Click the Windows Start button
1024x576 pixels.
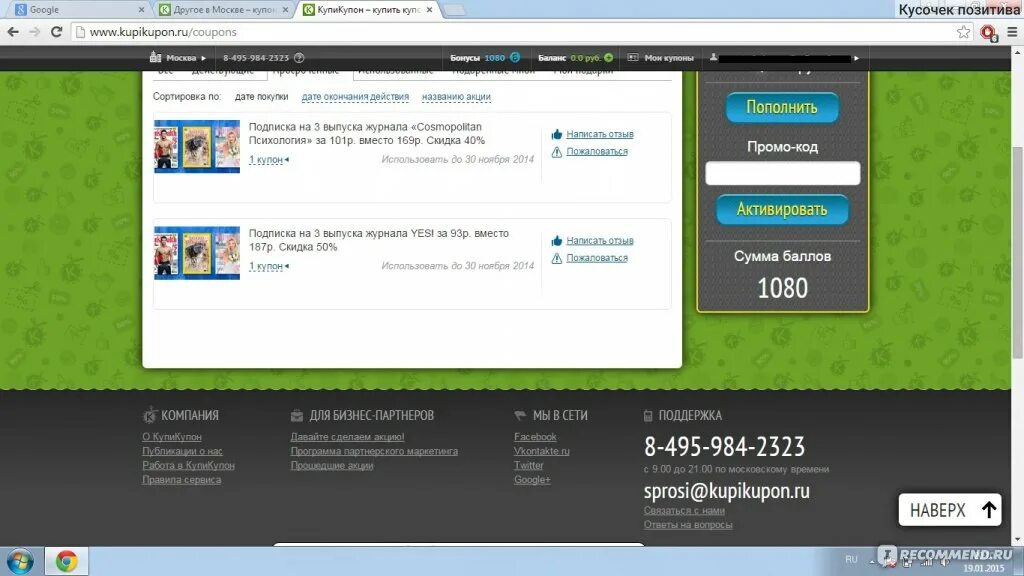[x=20, y=561]
